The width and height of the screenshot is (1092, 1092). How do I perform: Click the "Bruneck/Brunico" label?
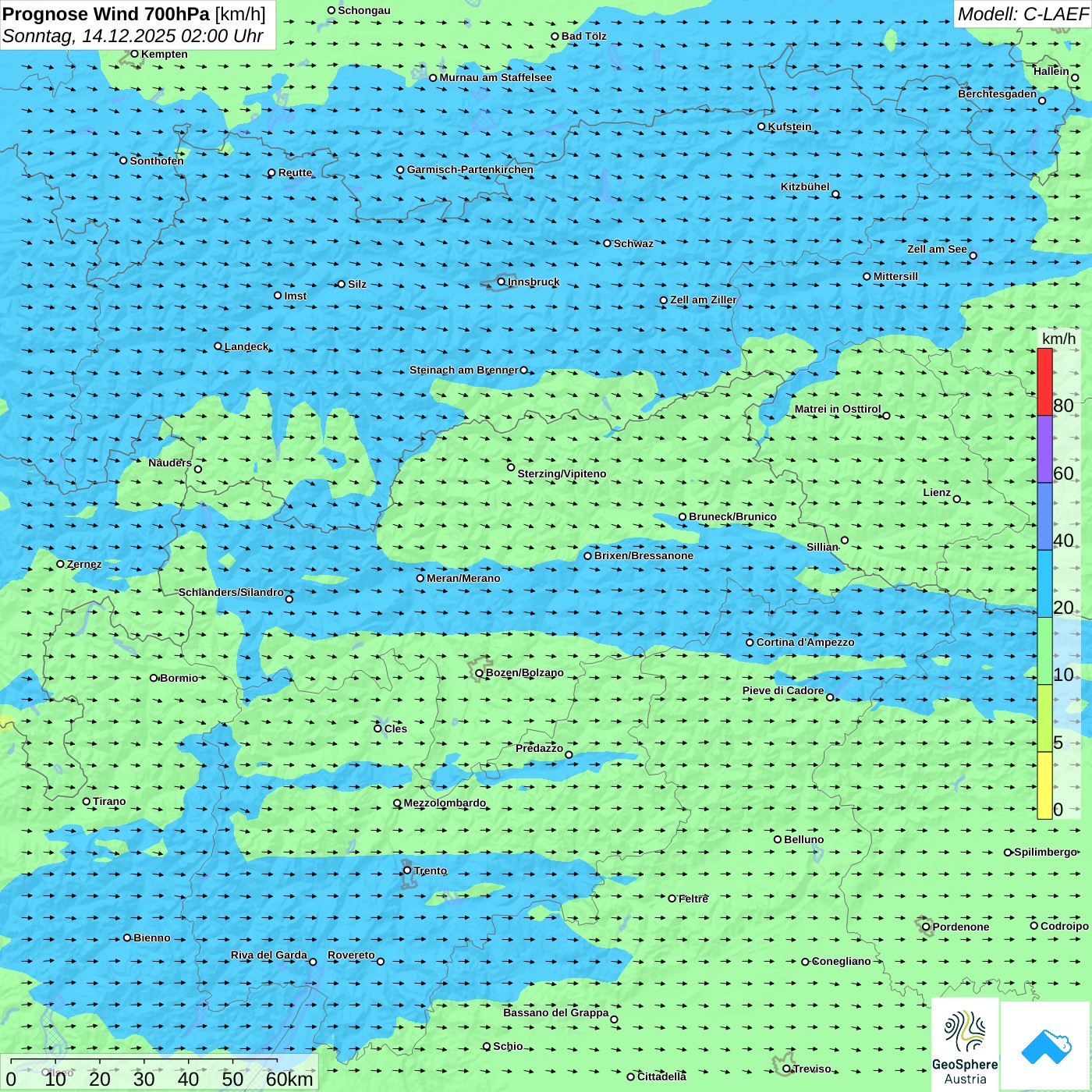coord(732,516)
